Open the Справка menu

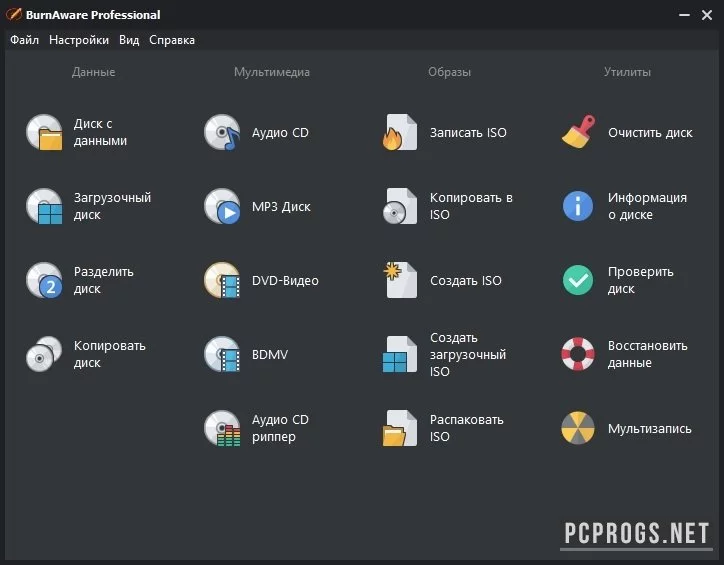click(172, 40)
